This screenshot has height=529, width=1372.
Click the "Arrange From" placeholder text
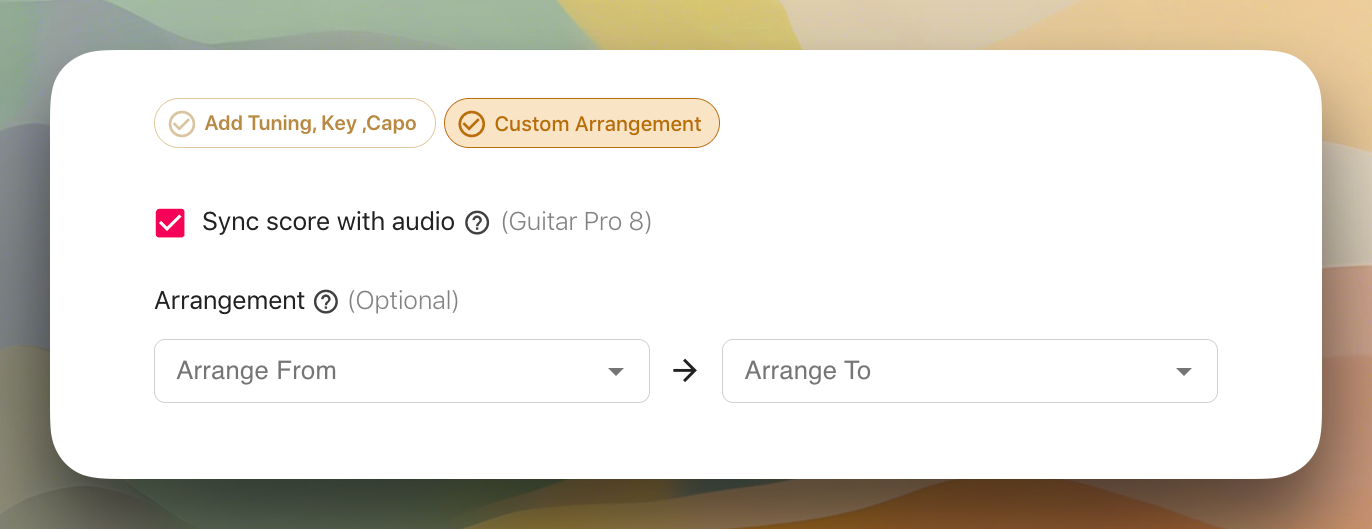tap(256, 371)
